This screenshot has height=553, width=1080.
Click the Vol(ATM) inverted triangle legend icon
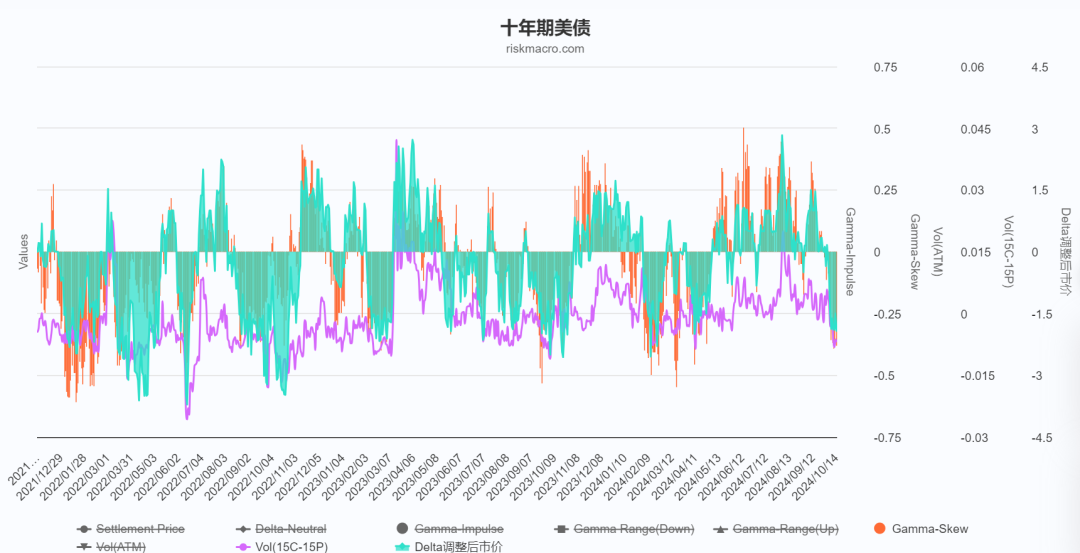tap(84, 547)
